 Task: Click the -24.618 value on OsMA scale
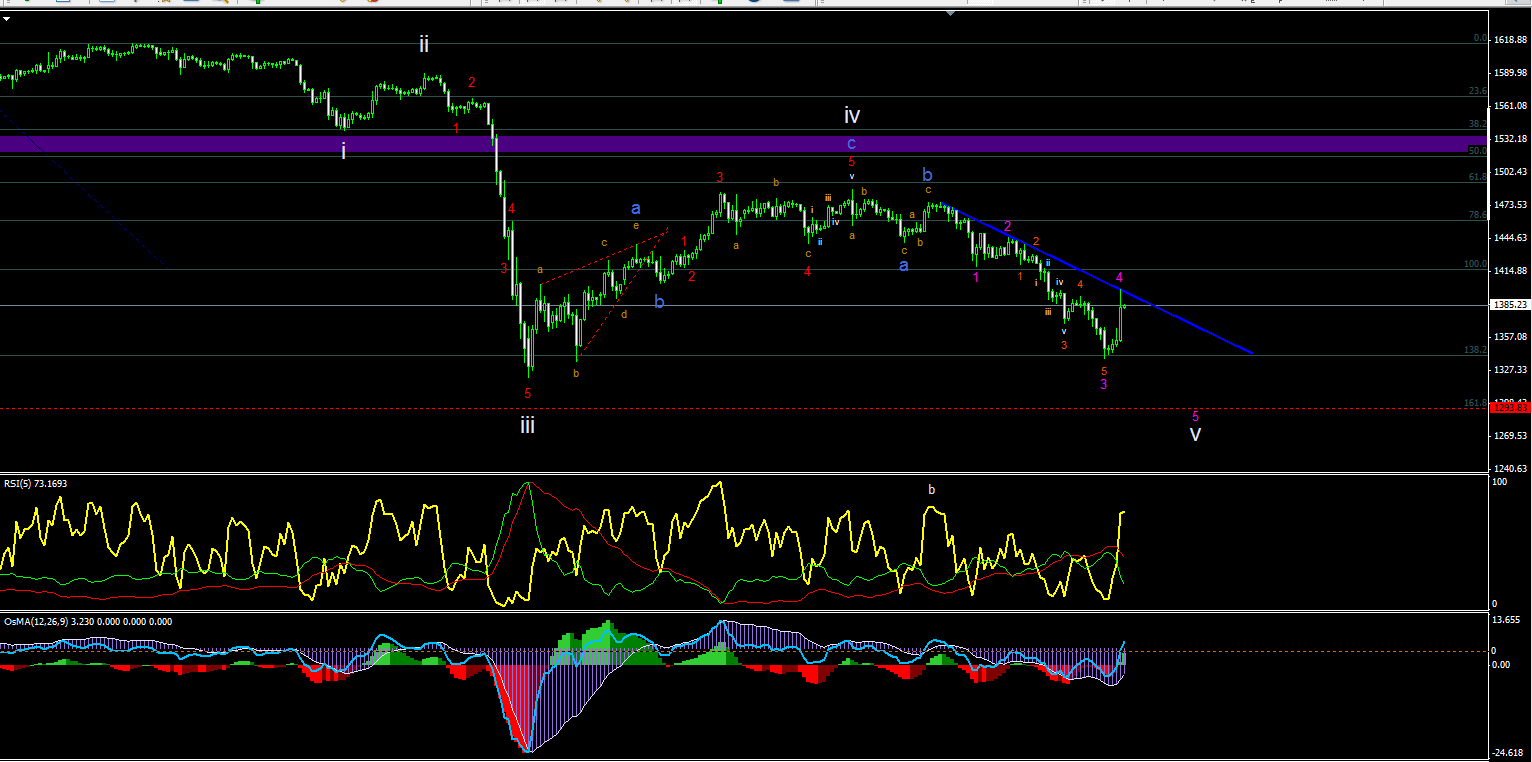coord(1508,753)
